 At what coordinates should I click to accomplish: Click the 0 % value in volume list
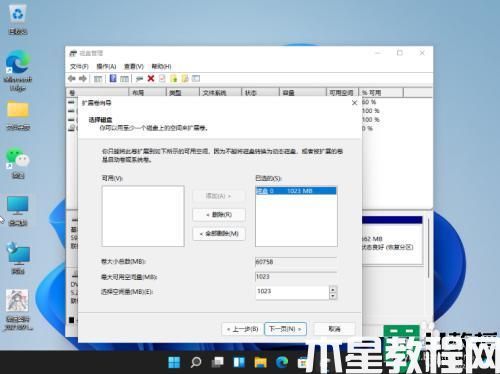click(367, 128)
